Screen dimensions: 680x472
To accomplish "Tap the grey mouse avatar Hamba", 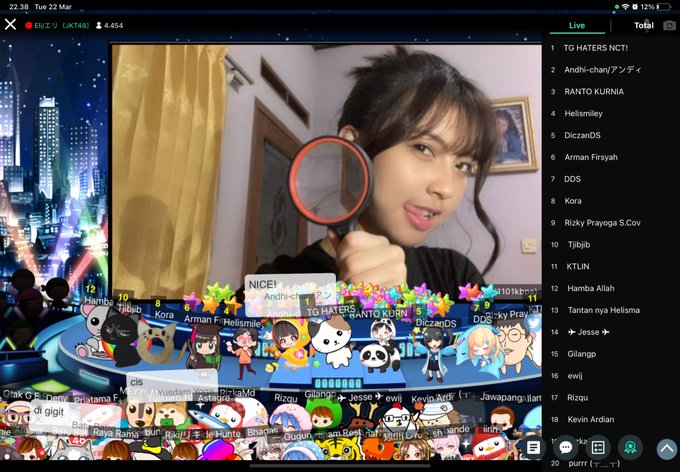I will tap(92, 331).
